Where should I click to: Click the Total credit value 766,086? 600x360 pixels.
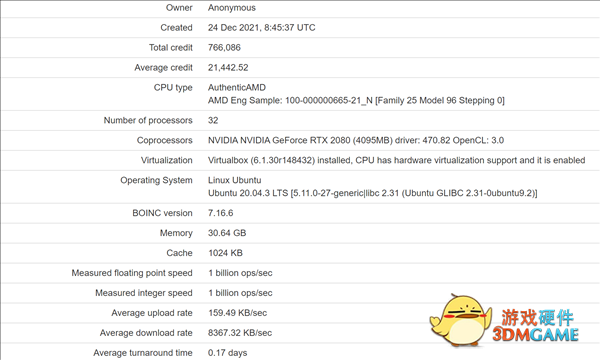(x=224, y=47)
